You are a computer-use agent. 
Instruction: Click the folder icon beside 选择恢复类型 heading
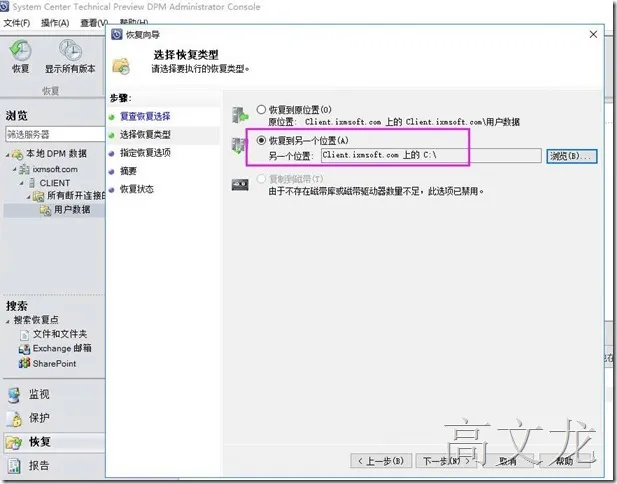(121, 66)
